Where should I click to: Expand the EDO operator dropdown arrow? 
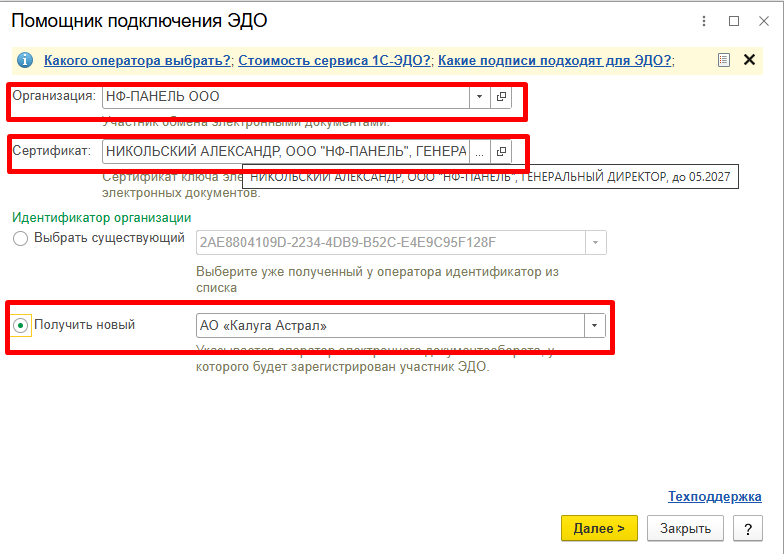point(594,326)
